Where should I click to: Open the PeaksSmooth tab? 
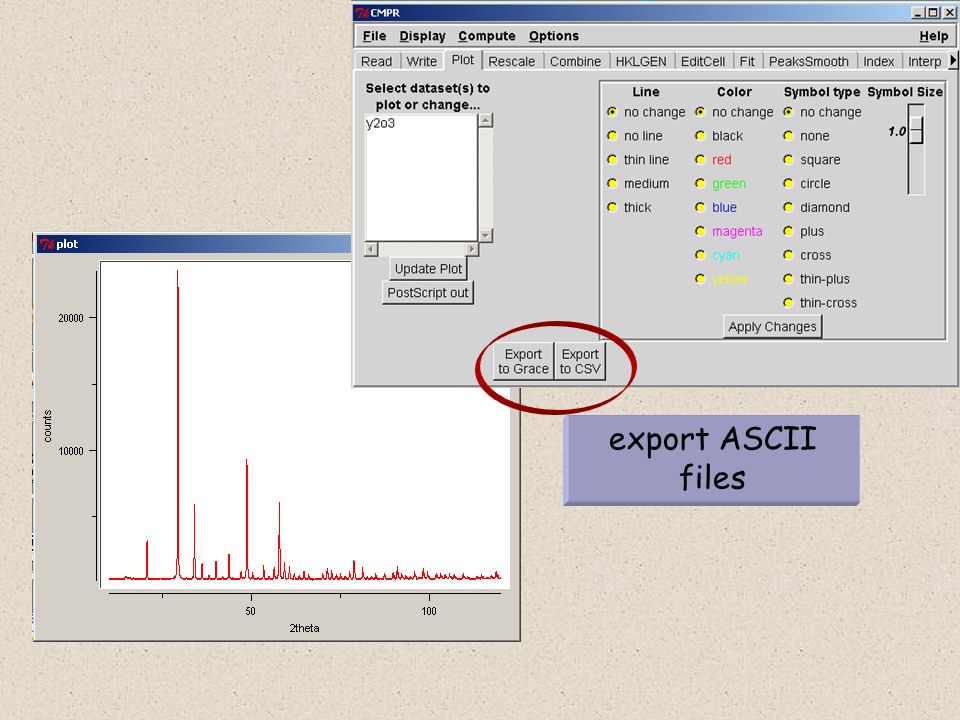coord(809,61)
